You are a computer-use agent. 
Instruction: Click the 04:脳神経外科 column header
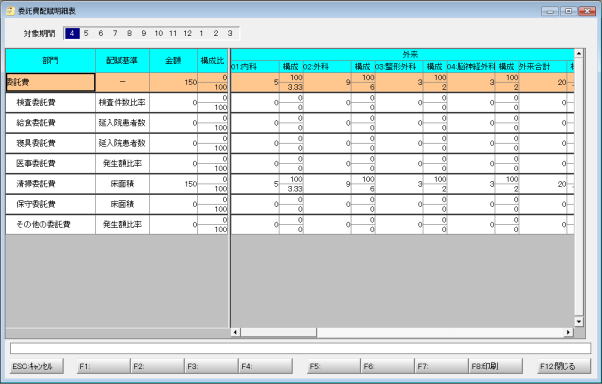point(471,67)
